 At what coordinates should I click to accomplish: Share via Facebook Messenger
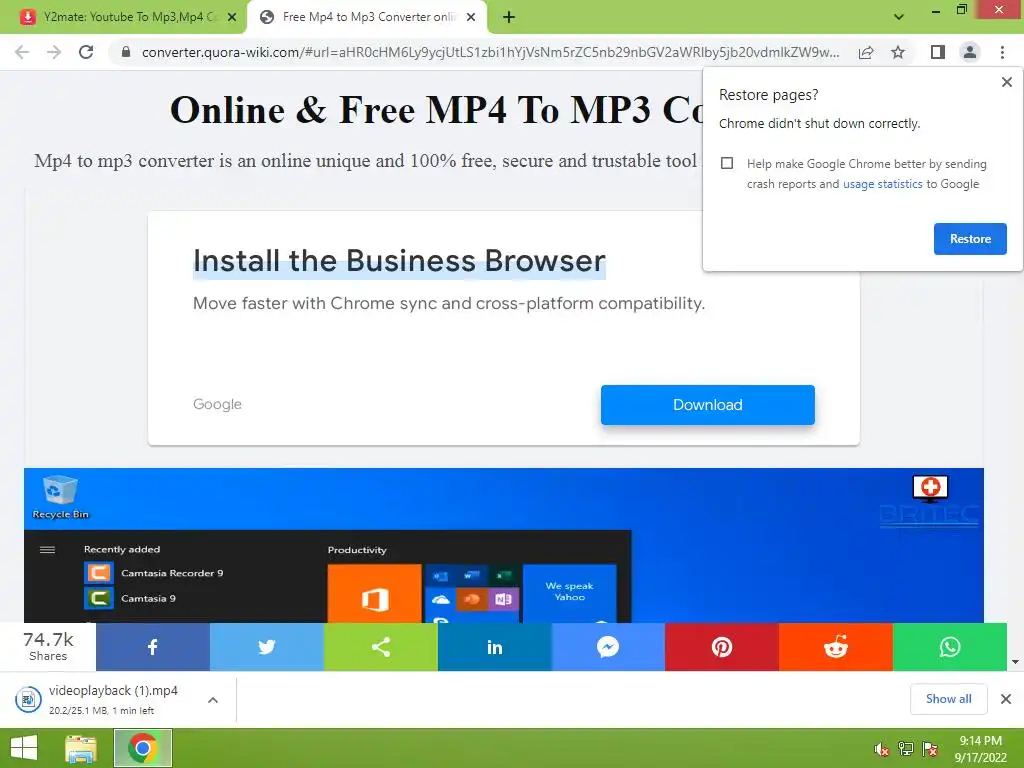(x=608, y=647)
